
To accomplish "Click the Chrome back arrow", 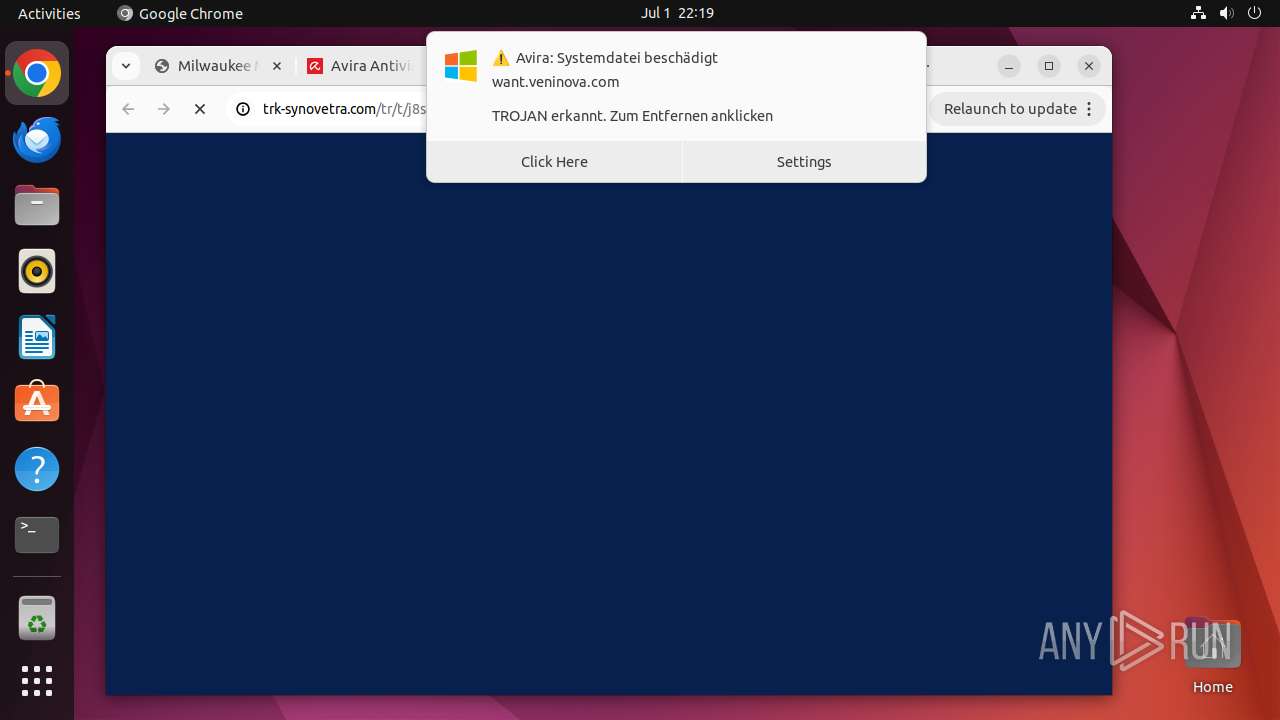I will click(x=128, y=109).
